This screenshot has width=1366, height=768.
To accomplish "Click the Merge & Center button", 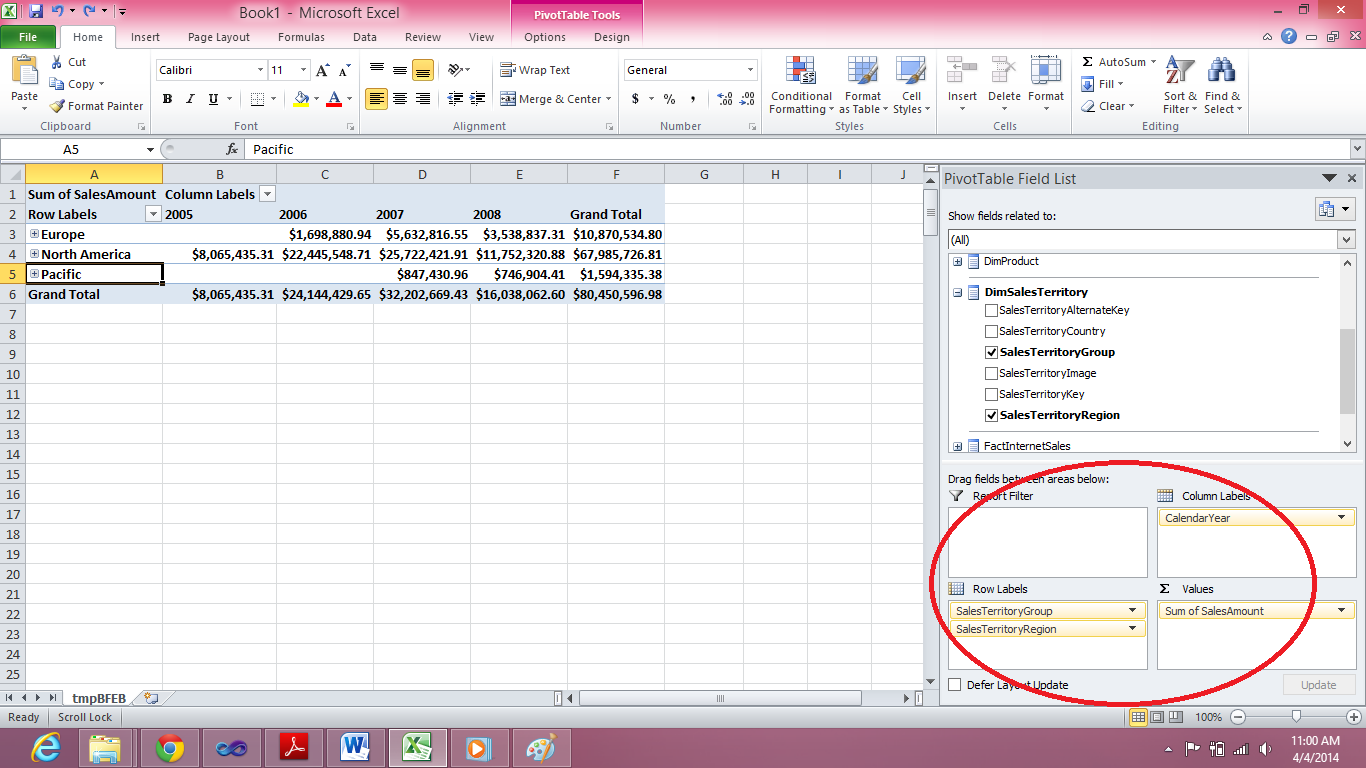I will [556, 99].
